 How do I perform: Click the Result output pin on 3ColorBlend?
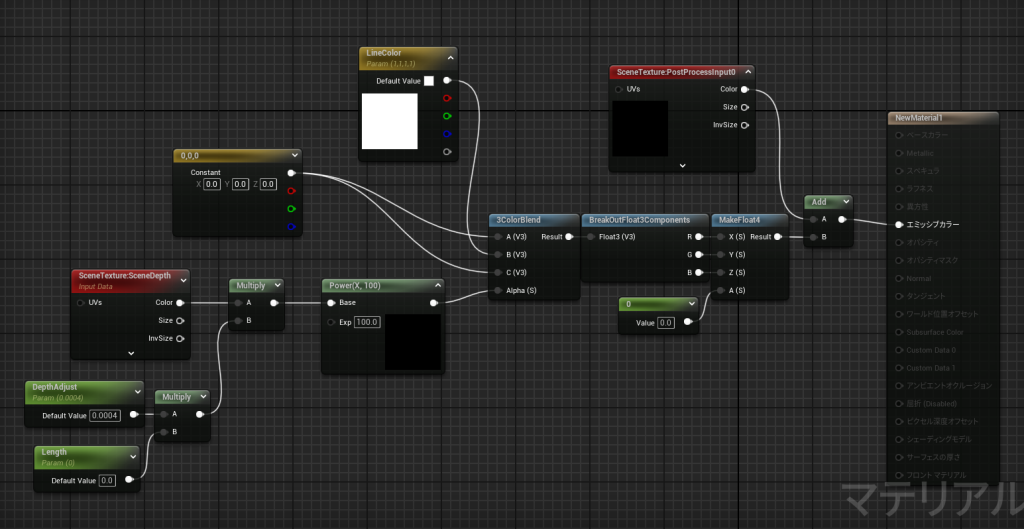pos(568,237)
